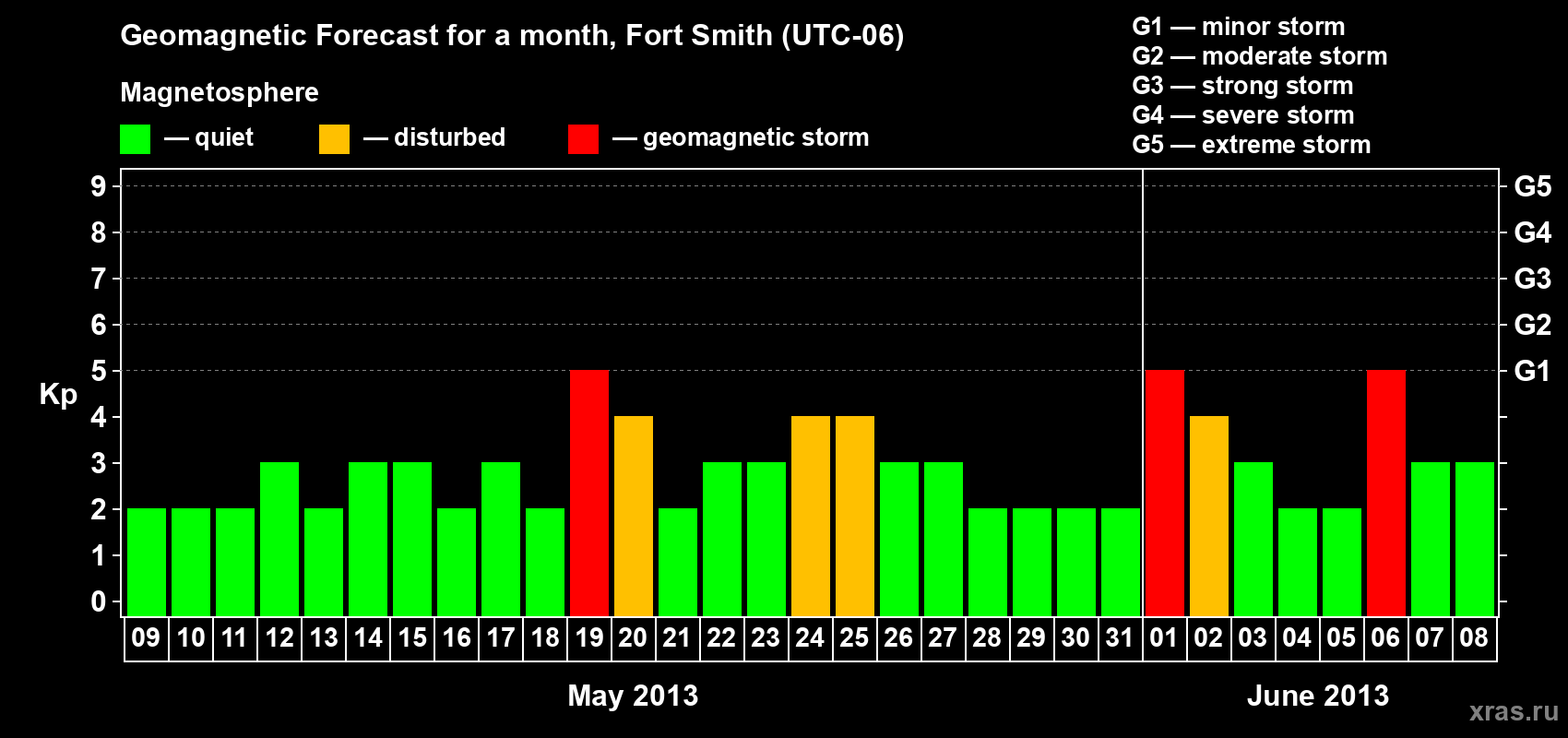Click the G4 label on right axis
The height and width of the screenshot is (738, 1568).
point(1533,232)
